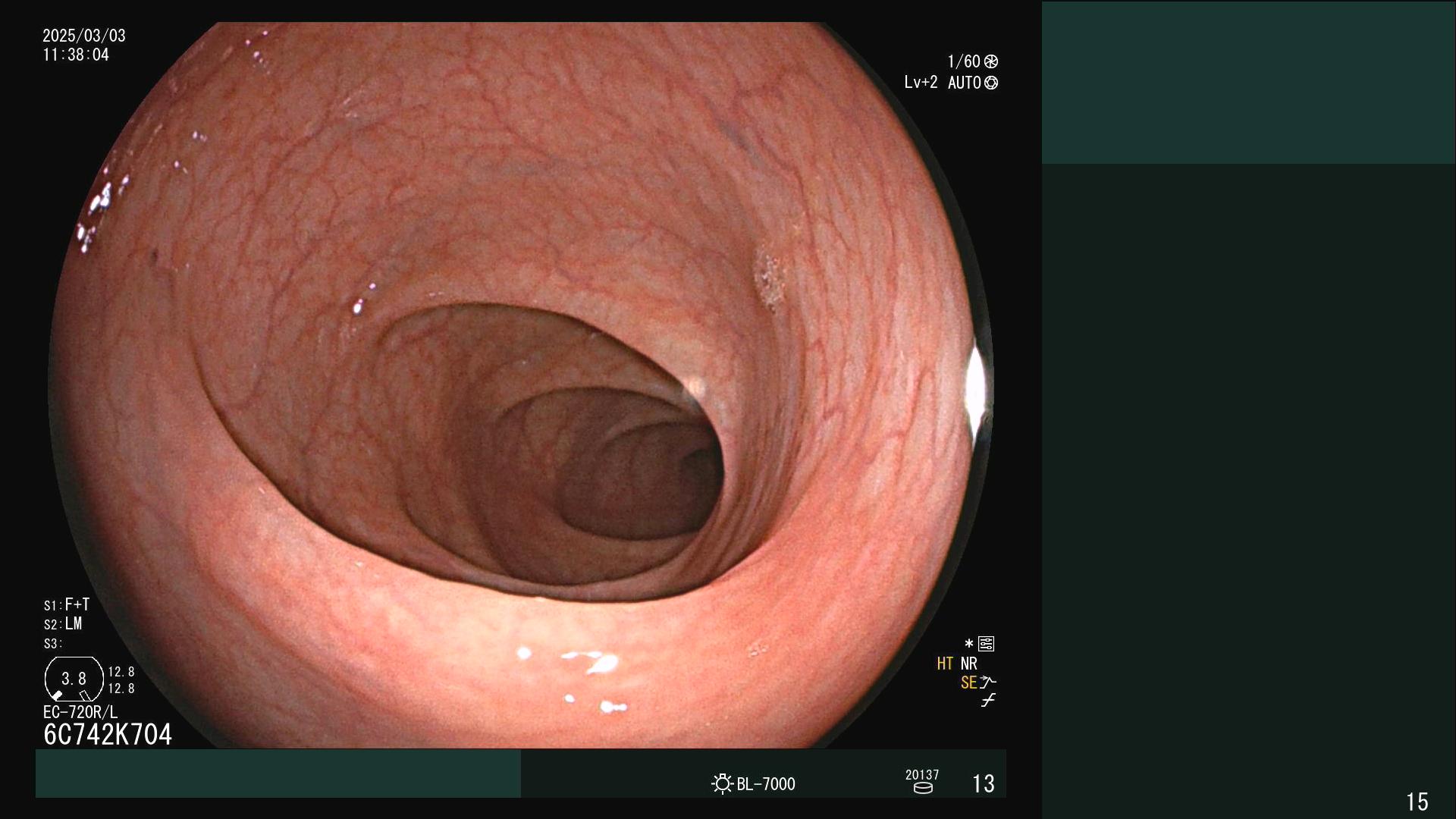Screen dimensions: 1456x819
Task: Click the empty S3: switch assignment
Action: [x=52, y=644]
